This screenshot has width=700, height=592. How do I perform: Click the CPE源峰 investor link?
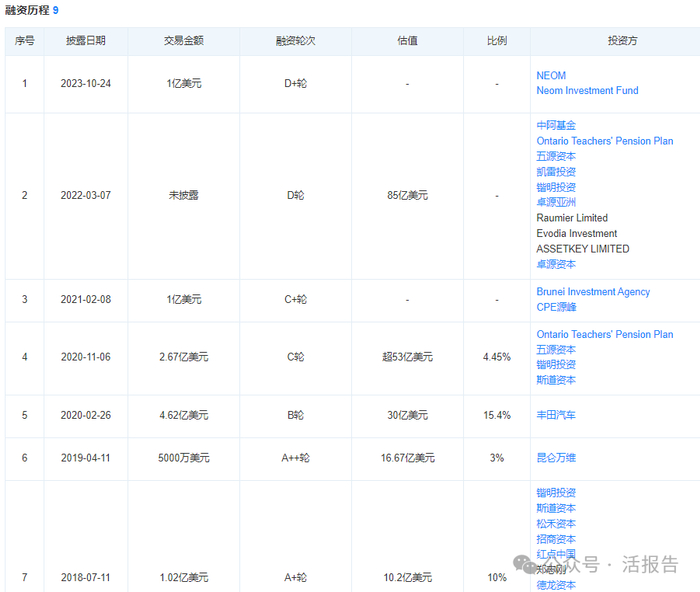(556, 307)
